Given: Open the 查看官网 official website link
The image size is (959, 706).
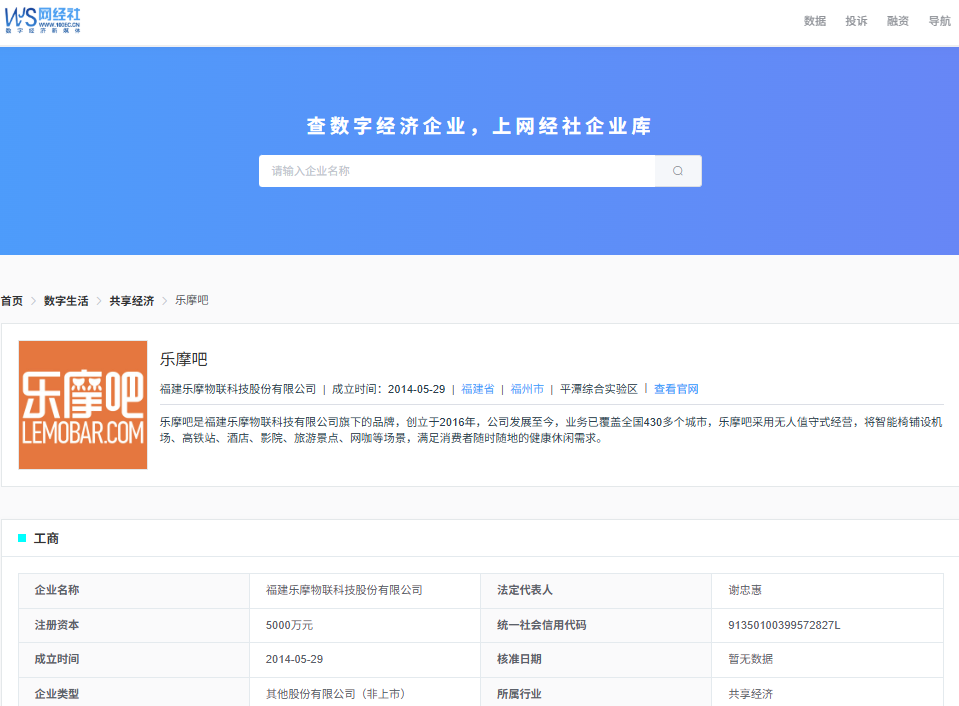Looking at the screenshot, I should click(x=676, y=389).
